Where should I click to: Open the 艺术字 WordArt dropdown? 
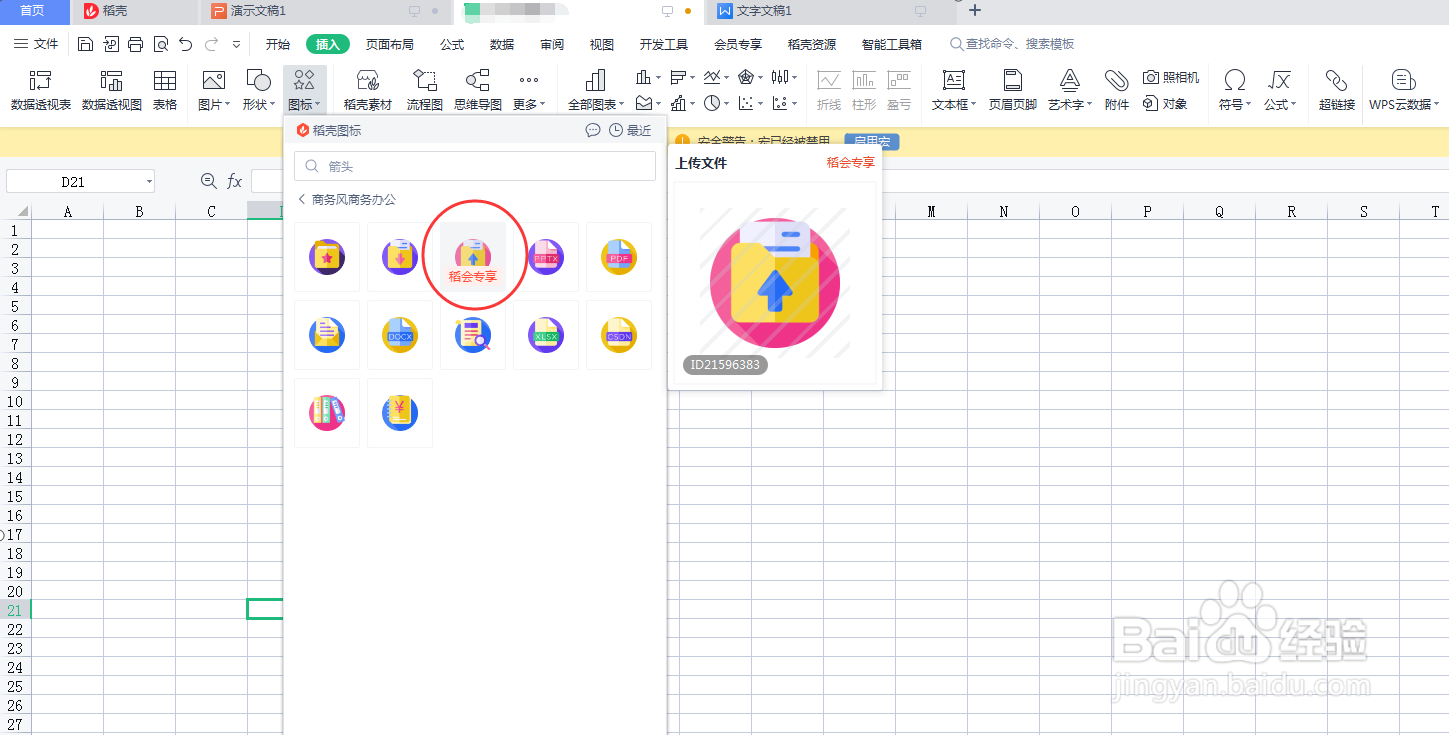coord(1070,90)
